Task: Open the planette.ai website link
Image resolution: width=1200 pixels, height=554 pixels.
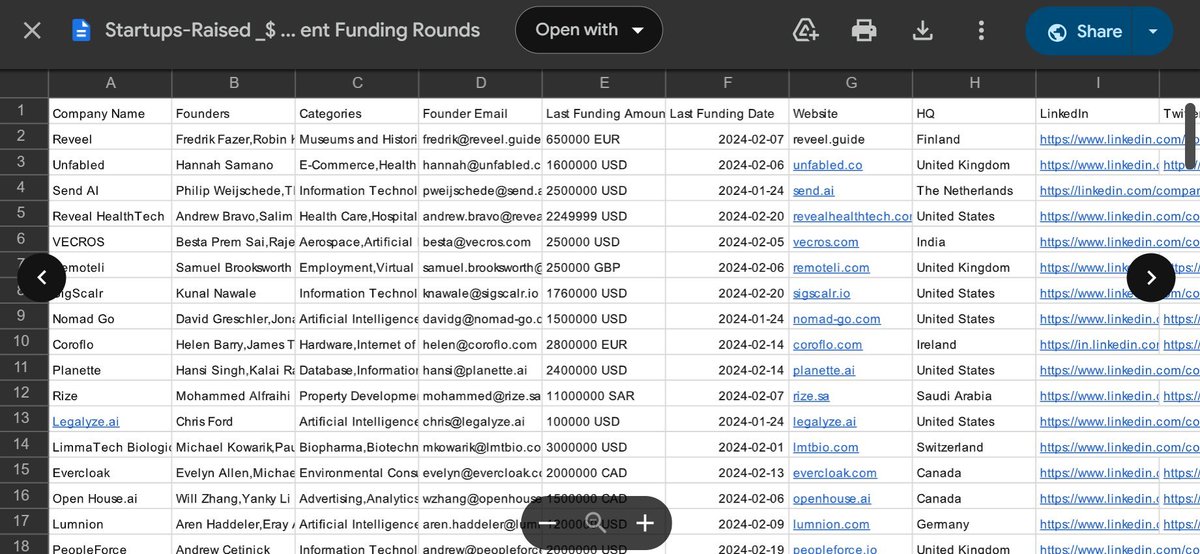Action: tap(824, 370)
